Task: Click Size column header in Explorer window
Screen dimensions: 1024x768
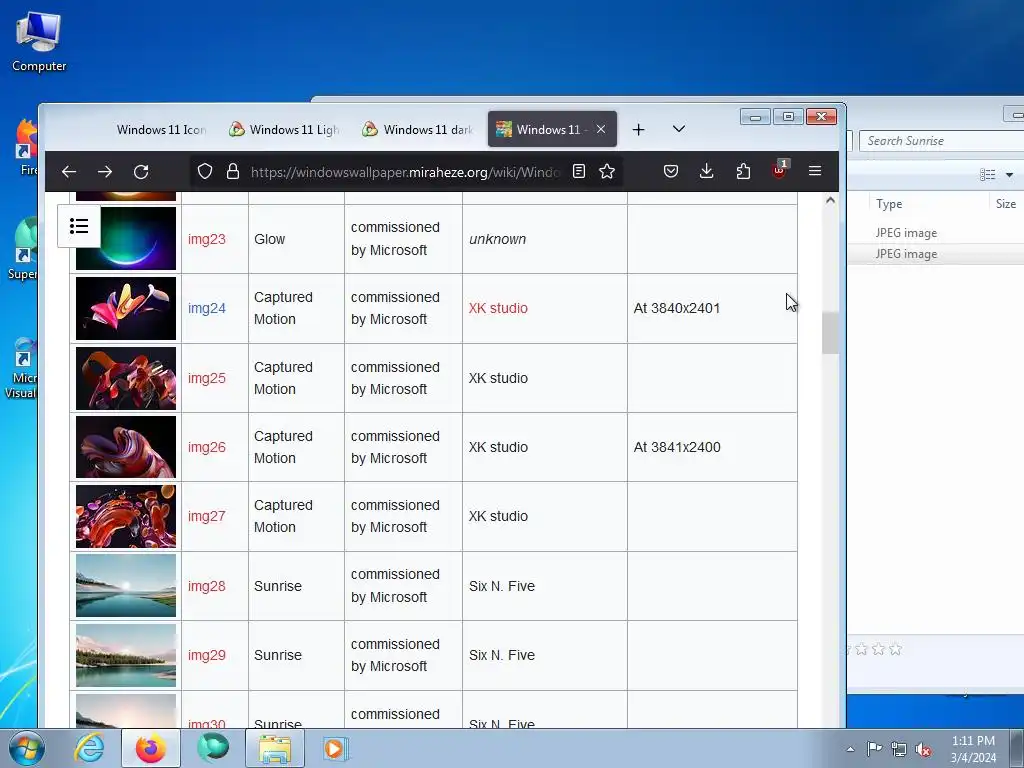Action: tap(1006, 204)
